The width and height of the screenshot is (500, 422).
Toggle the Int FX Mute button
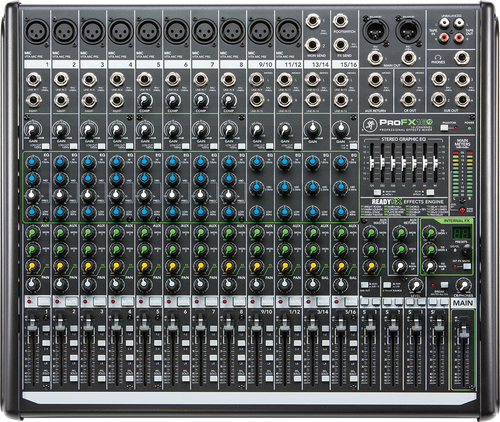coord(467,266)
